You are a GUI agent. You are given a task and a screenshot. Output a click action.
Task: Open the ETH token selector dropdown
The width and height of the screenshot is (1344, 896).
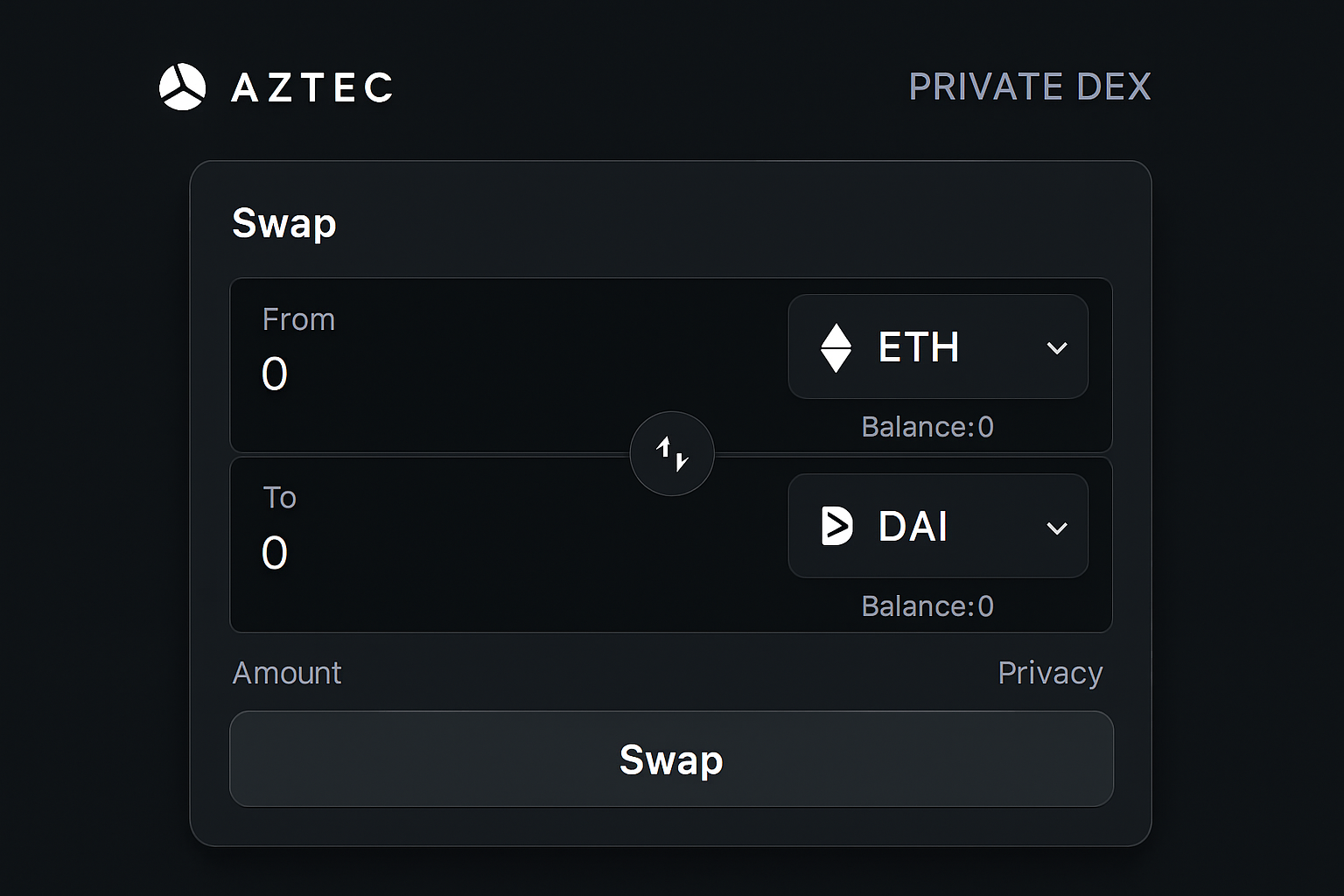[1056, 346]
